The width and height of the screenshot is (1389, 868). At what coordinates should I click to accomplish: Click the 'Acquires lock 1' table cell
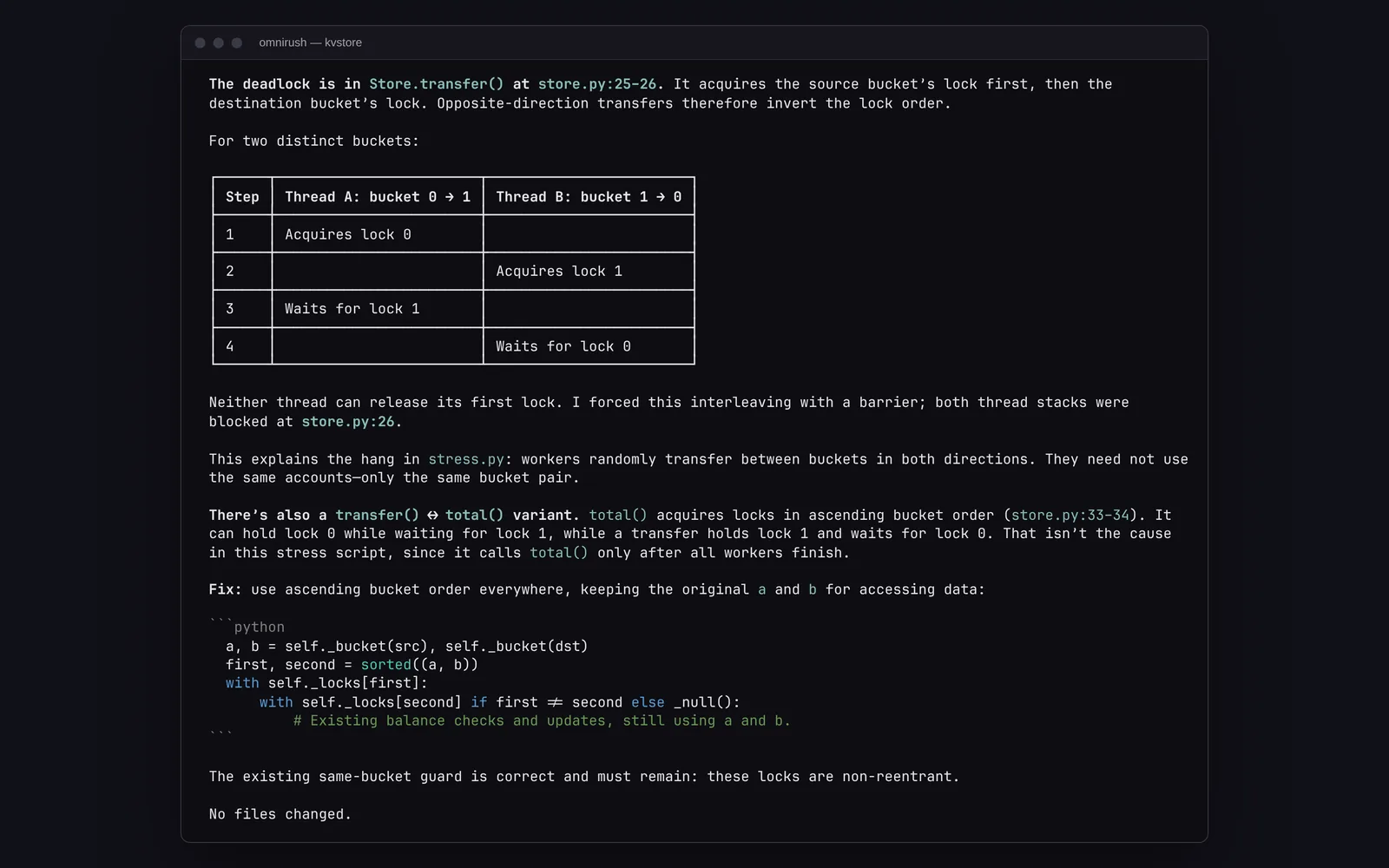coord(589,272)
